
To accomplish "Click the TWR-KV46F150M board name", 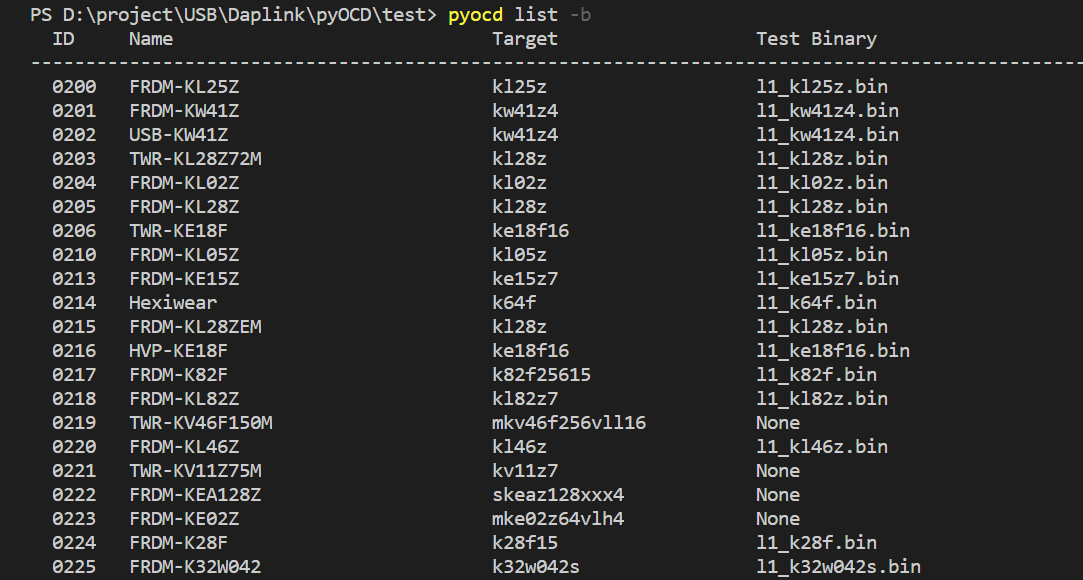I will pyautogui.click(x=200, y=423).
